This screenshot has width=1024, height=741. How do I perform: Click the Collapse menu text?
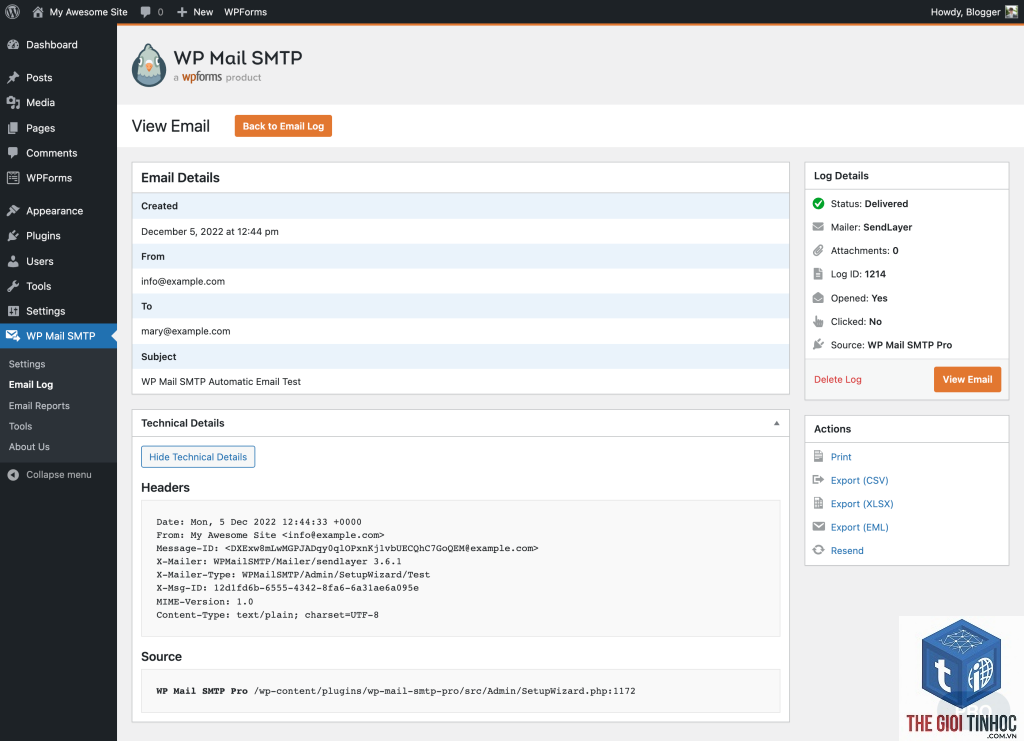click(59, 475)
